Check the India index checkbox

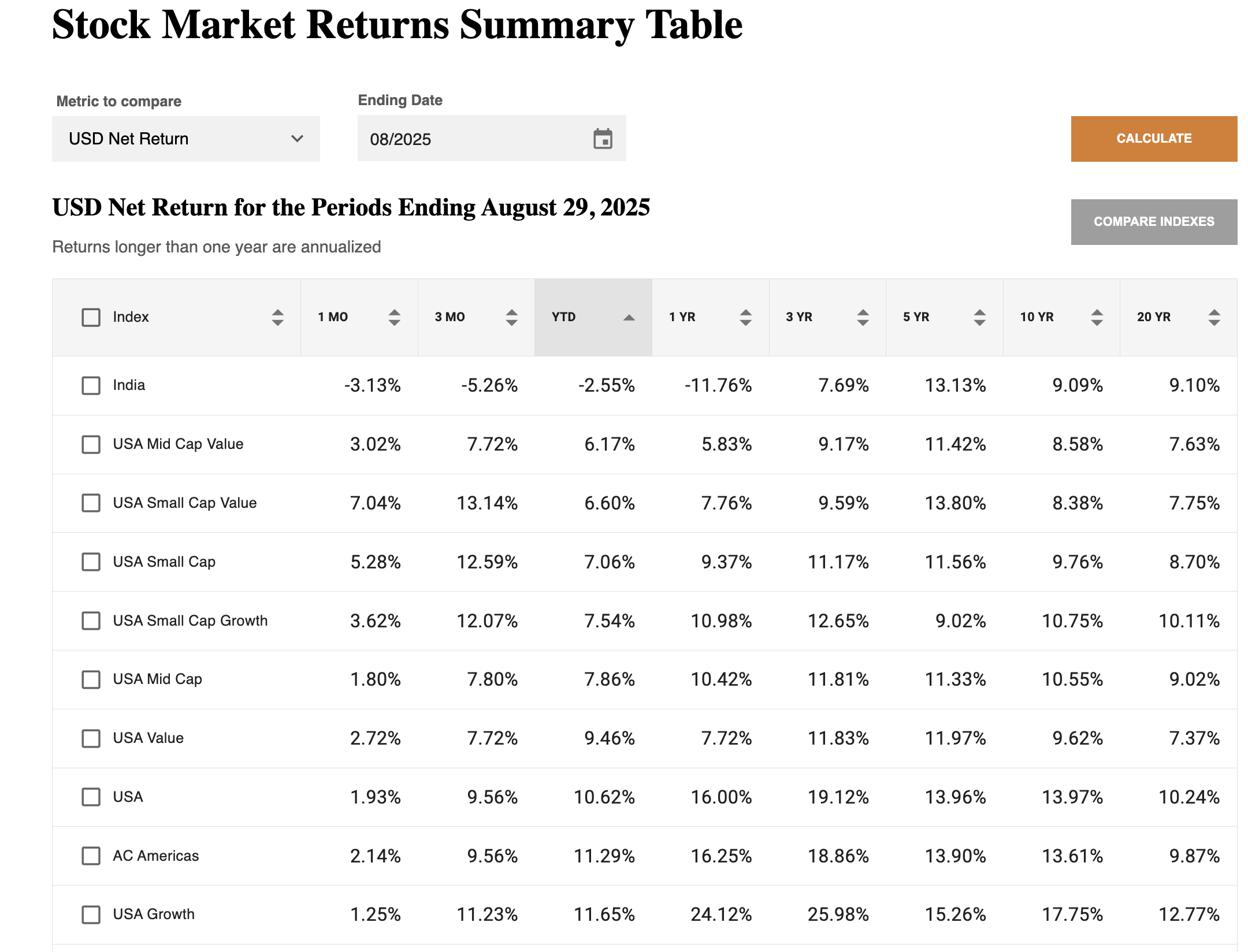(x=91, y=385)
